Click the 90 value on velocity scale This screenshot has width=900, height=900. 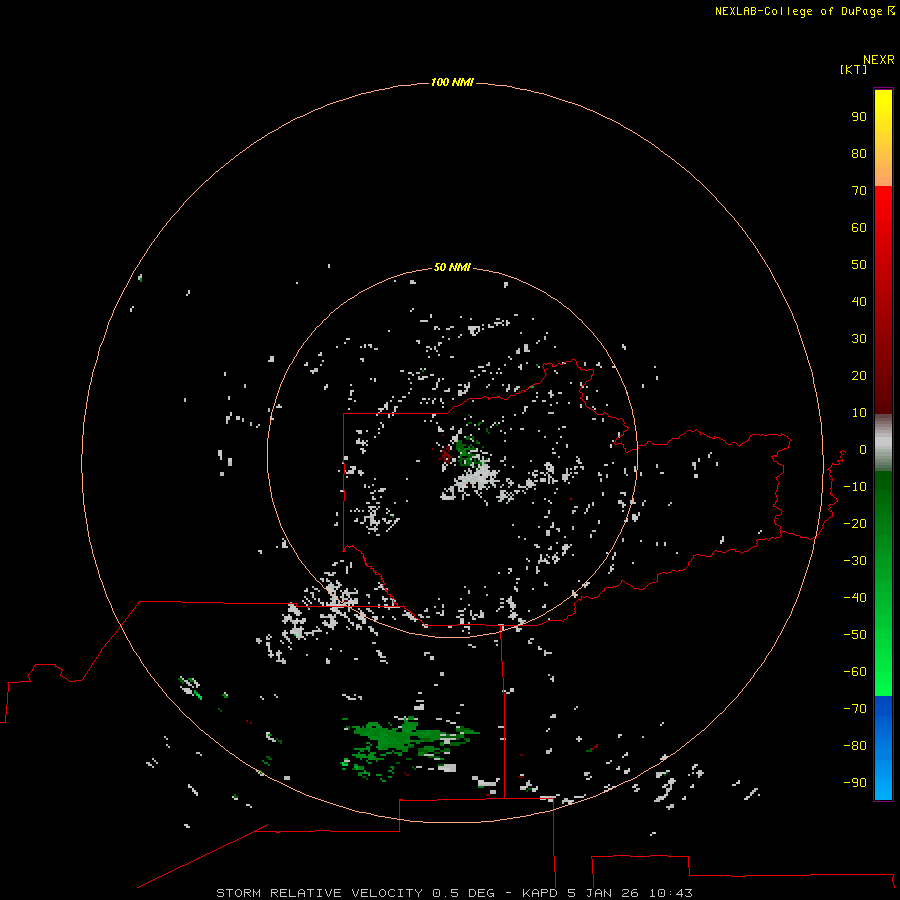tap(859, 117)
